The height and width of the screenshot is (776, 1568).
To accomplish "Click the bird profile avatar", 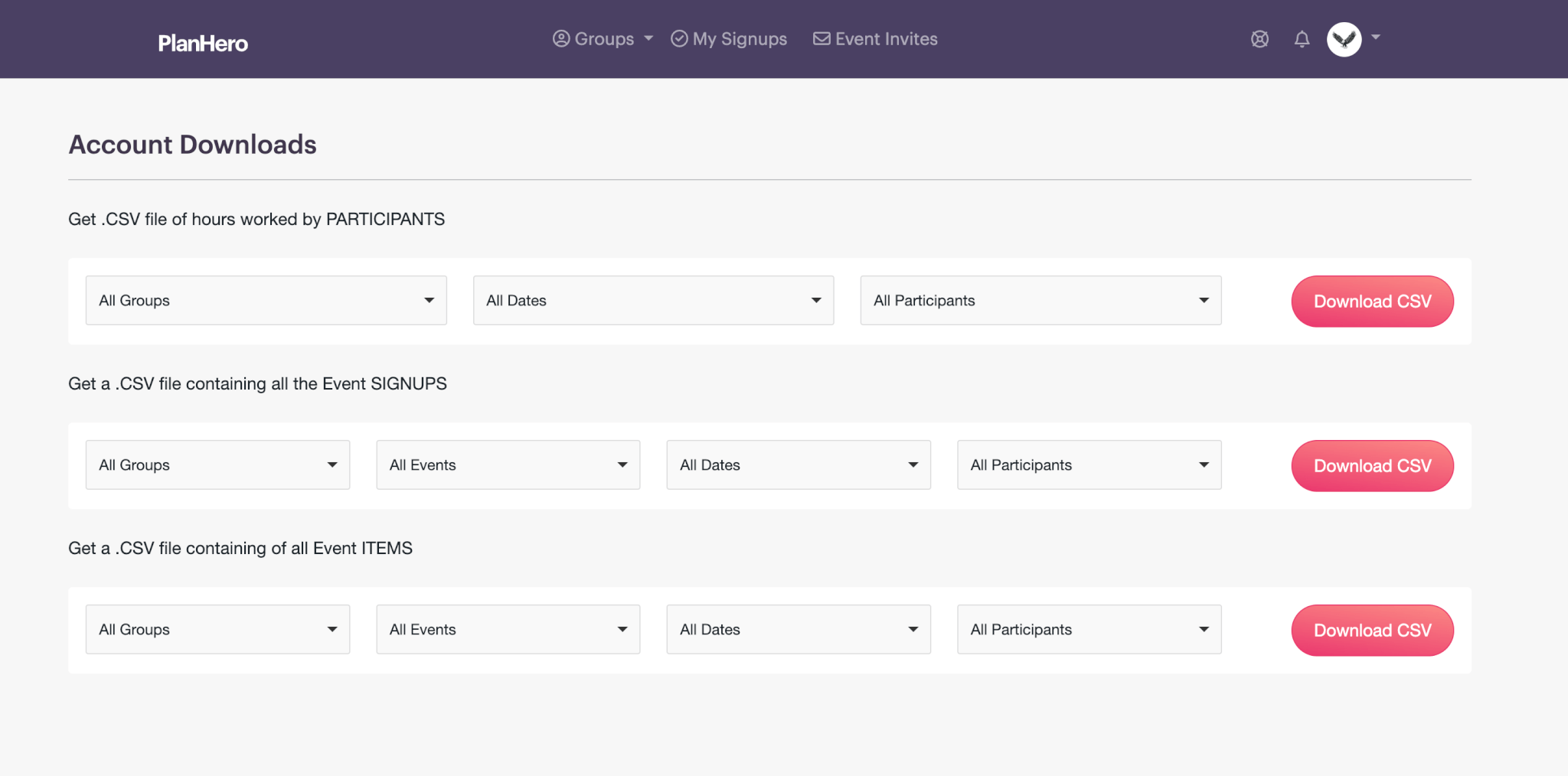I will point(1344,39).
